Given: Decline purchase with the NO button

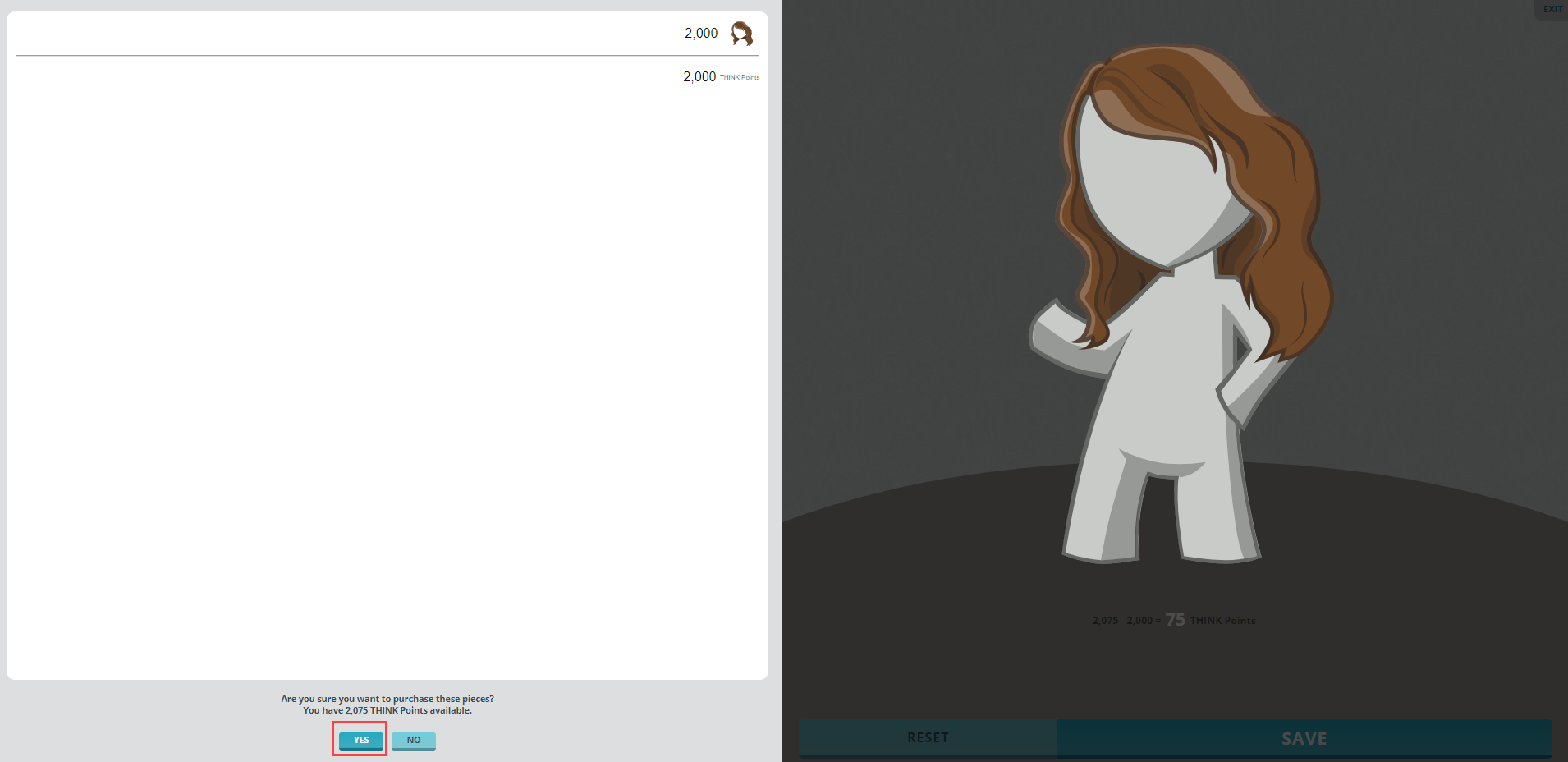Looking at the screenshot, I should point(413,741).
